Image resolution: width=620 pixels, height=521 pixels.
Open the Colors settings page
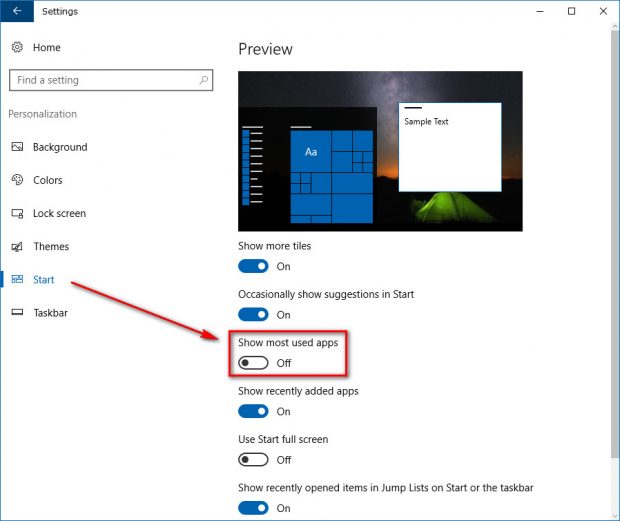point(47,180)
